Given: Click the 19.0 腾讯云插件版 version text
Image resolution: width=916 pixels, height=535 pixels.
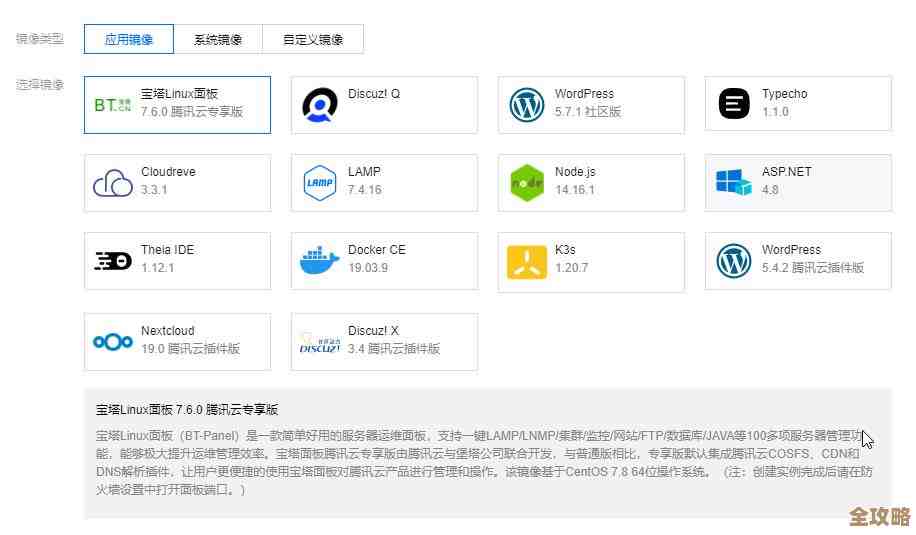Looking at the screenshot, I should pyautogui.click(x=190, y=349).
